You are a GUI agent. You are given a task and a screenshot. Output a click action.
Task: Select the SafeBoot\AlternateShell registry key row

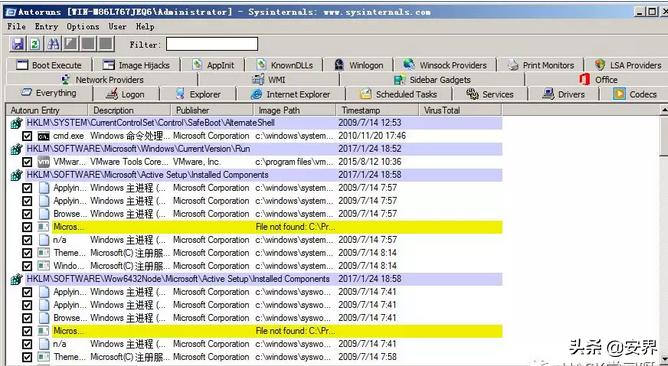[x=256, y=123]
